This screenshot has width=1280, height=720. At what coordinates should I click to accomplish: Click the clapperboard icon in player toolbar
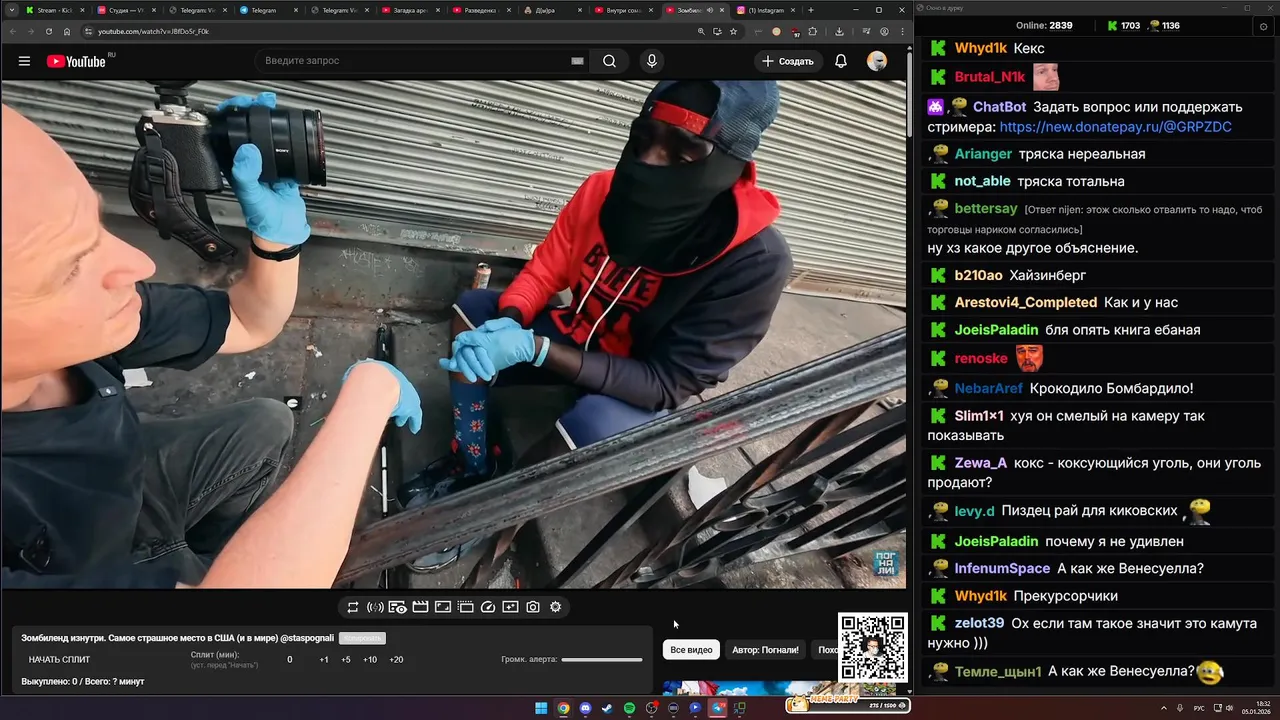420,607
